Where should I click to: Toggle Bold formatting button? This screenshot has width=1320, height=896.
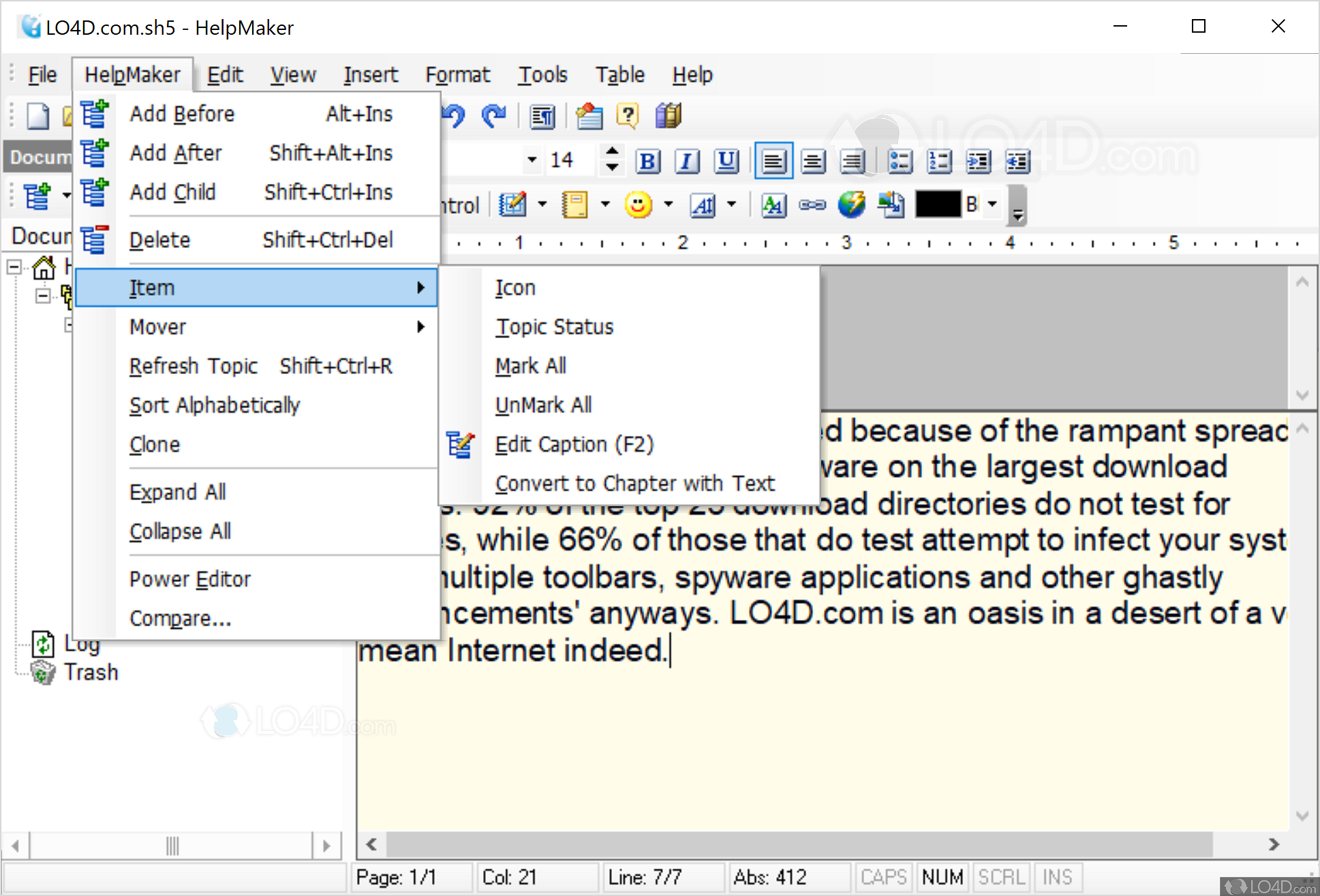tap(647, 161)
